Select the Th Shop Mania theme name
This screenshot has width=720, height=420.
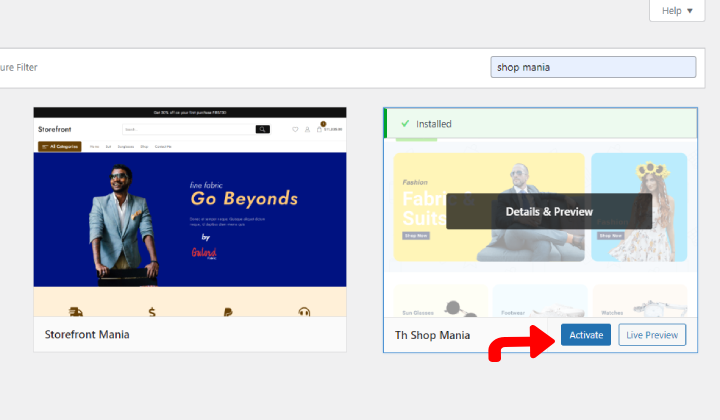click(x=432, y=335)
